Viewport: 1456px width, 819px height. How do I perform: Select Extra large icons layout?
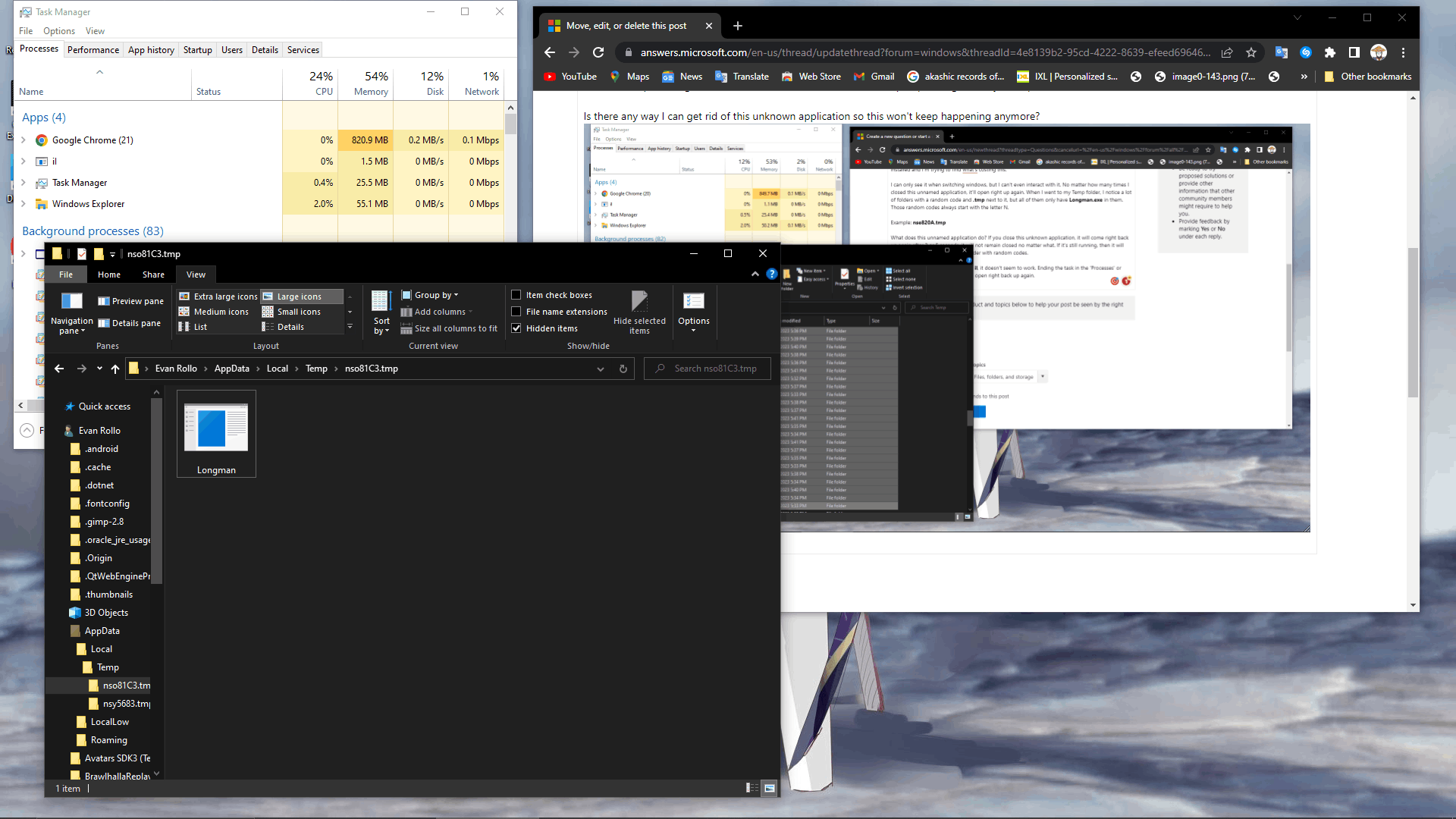[x=218, y=297]
